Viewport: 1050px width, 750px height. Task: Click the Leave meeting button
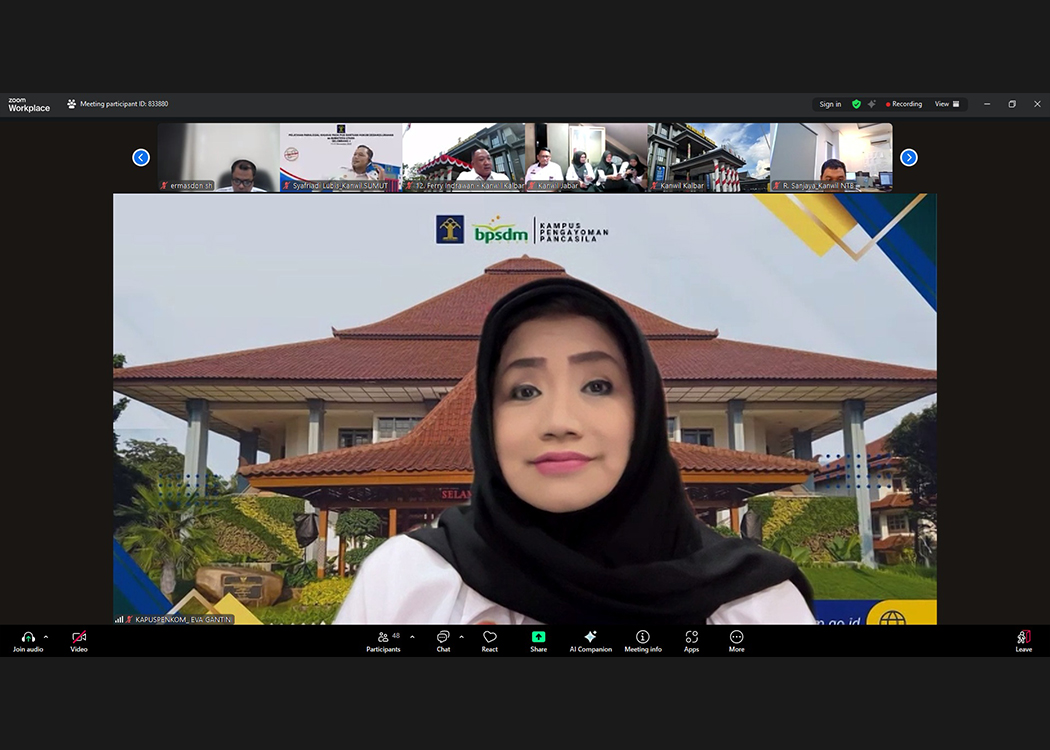(1023, 641)
